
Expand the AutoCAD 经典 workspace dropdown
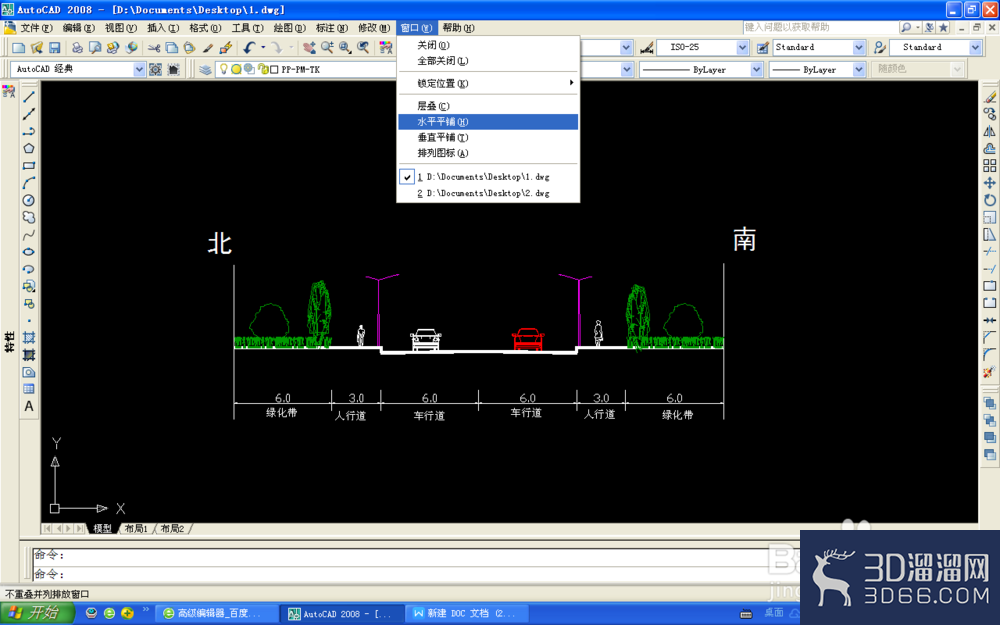pyautogui.click(x=139, y=70)
